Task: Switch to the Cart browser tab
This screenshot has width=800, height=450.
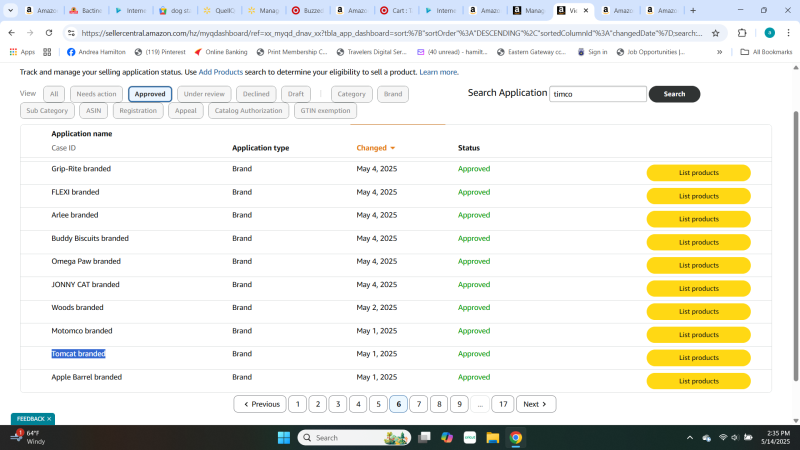Action: point(398,10)
